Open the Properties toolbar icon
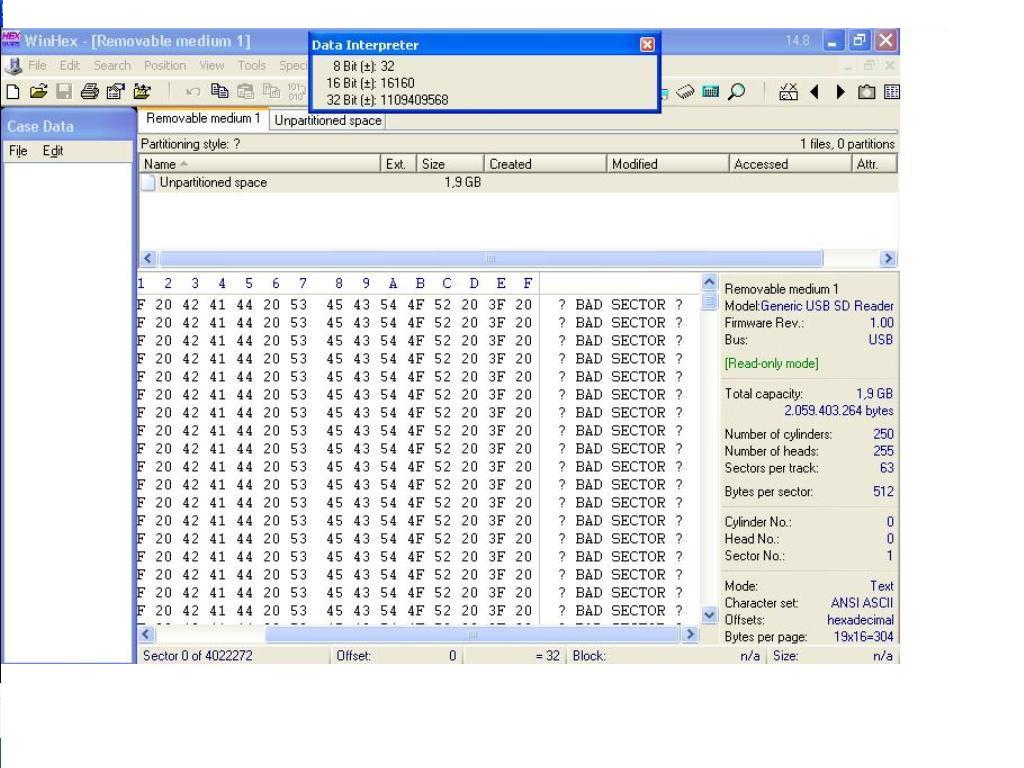Image resolution: width=1024 pixels, height=768 pixels. (115, 92)
